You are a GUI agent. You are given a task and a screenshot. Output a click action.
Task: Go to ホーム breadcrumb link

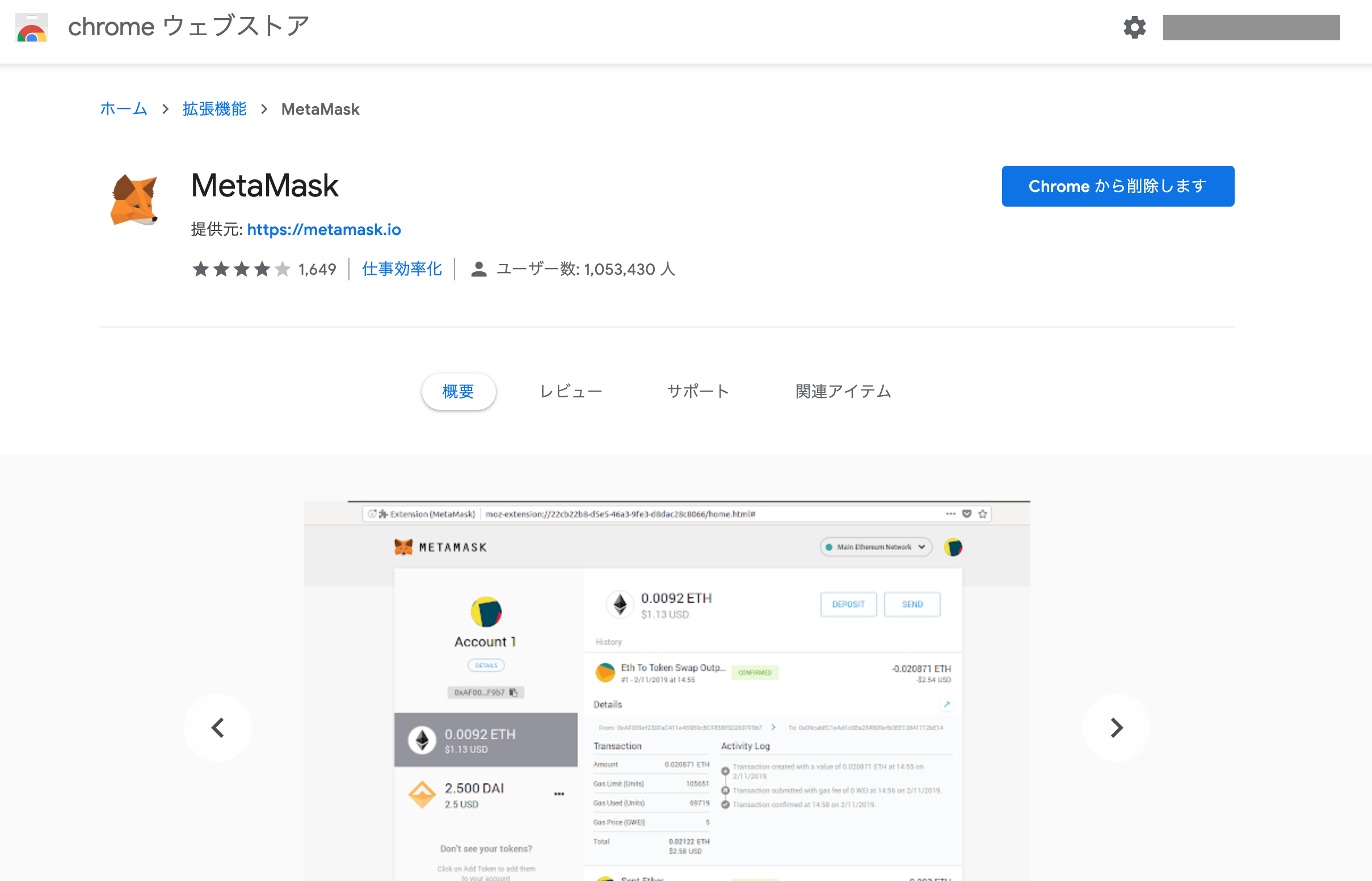(x=124, y=108)
